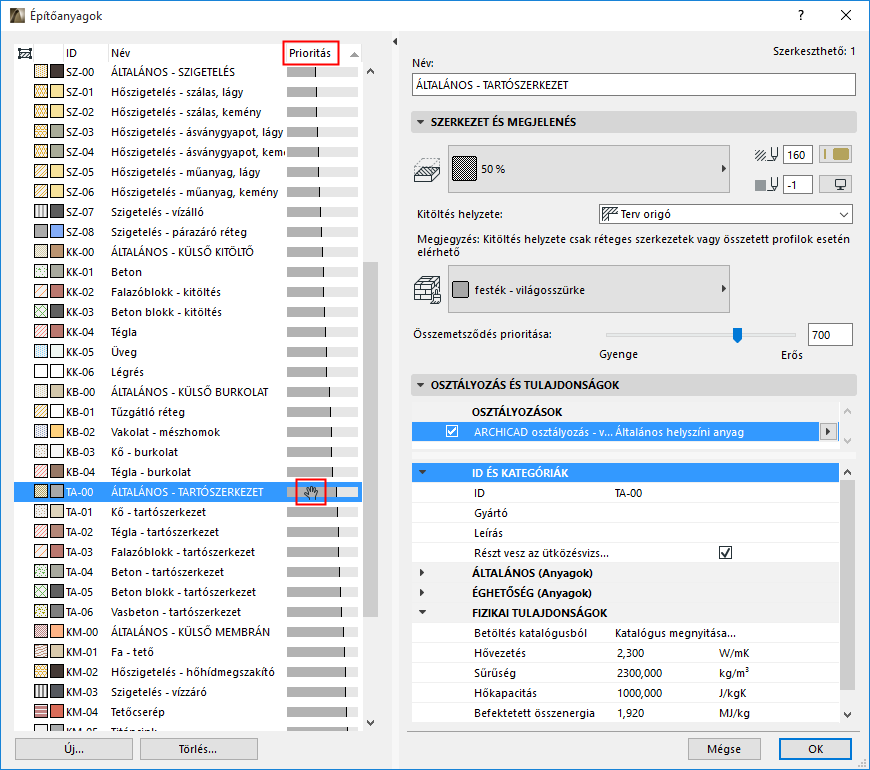Select Beton blokk - tartószerkezet row
This screenshot has height=770, width=870.
pyautogui.click(x=188, y=592)
